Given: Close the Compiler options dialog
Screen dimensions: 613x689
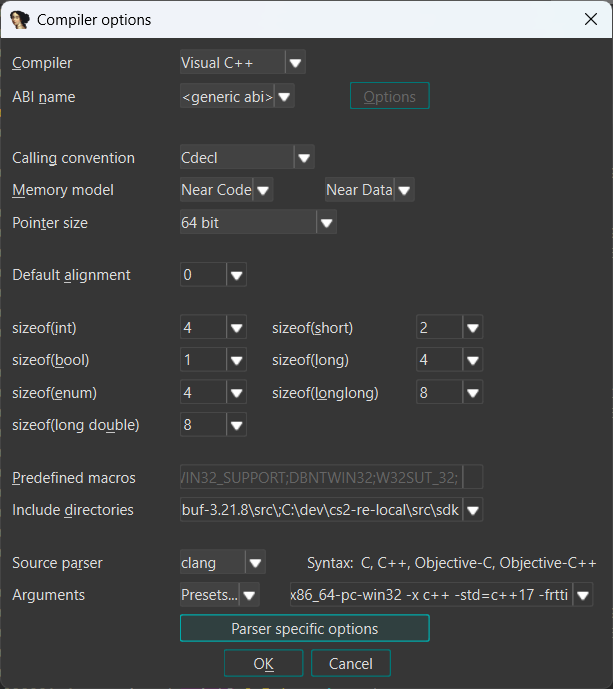Looking at the screenshot, I should click(591, 19).
